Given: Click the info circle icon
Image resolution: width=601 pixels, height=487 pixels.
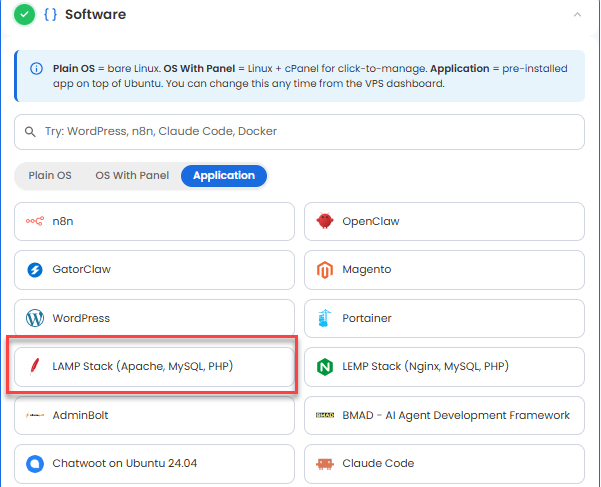Looking at the screenshot, I should (x=36, y=69).
